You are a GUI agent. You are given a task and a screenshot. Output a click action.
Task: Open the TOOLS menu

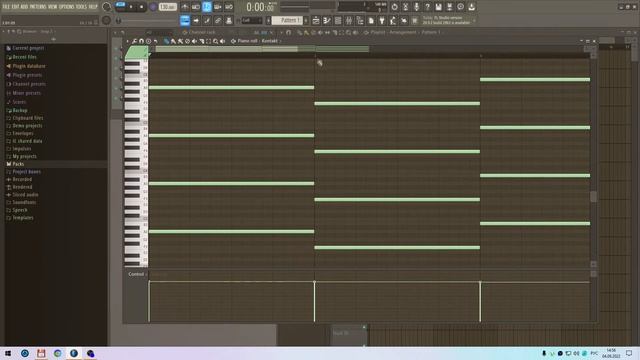pyautogui.click(x=81, y=7)
